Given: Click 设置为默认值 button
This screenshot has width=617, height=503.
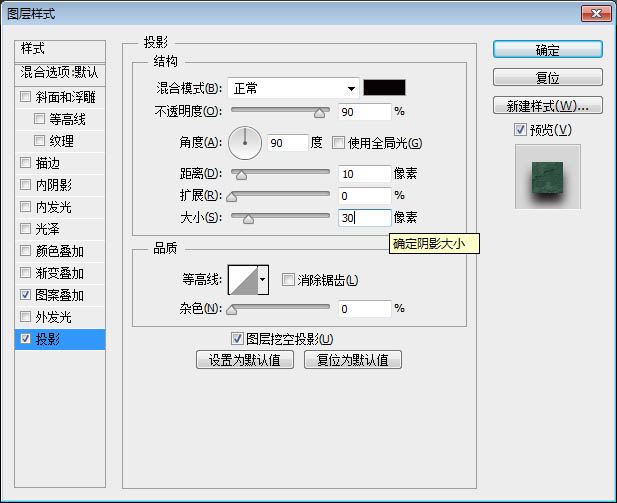Looking at the screenshot, I should [x=245, y=360].
